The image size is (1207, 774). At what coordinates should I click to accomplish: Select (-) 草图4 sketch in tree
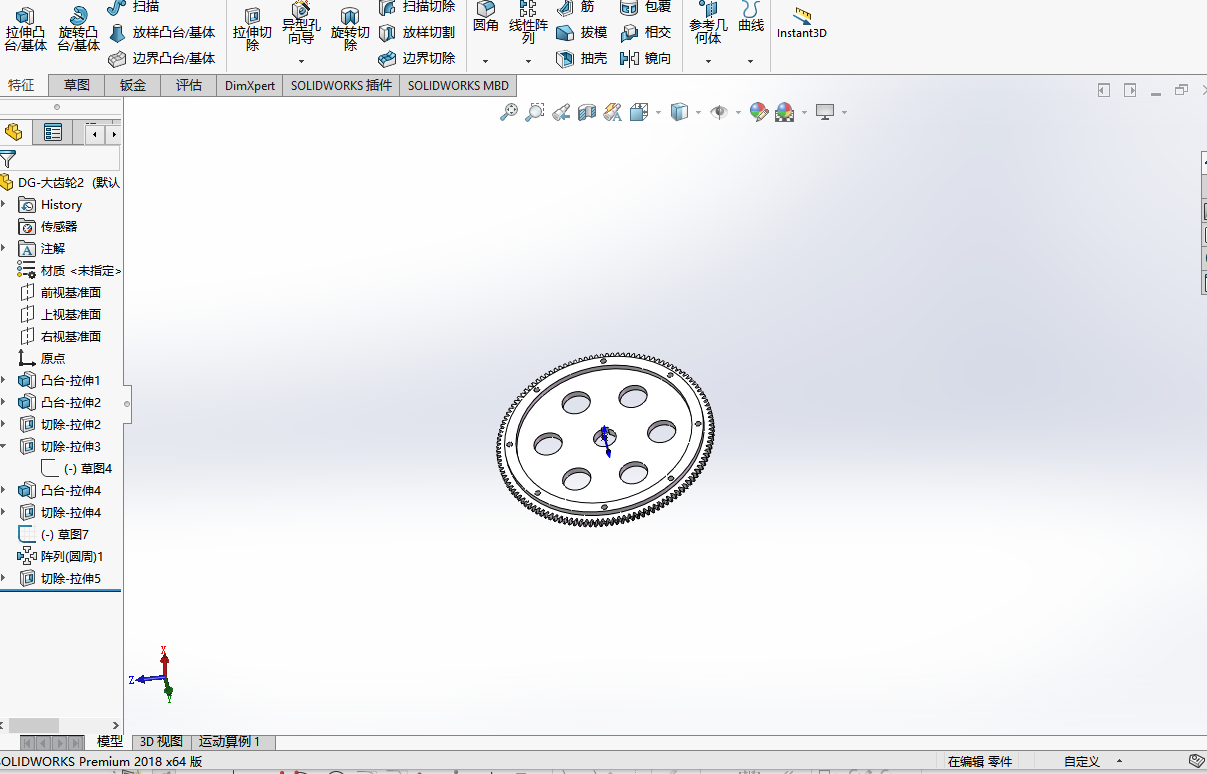77,469
